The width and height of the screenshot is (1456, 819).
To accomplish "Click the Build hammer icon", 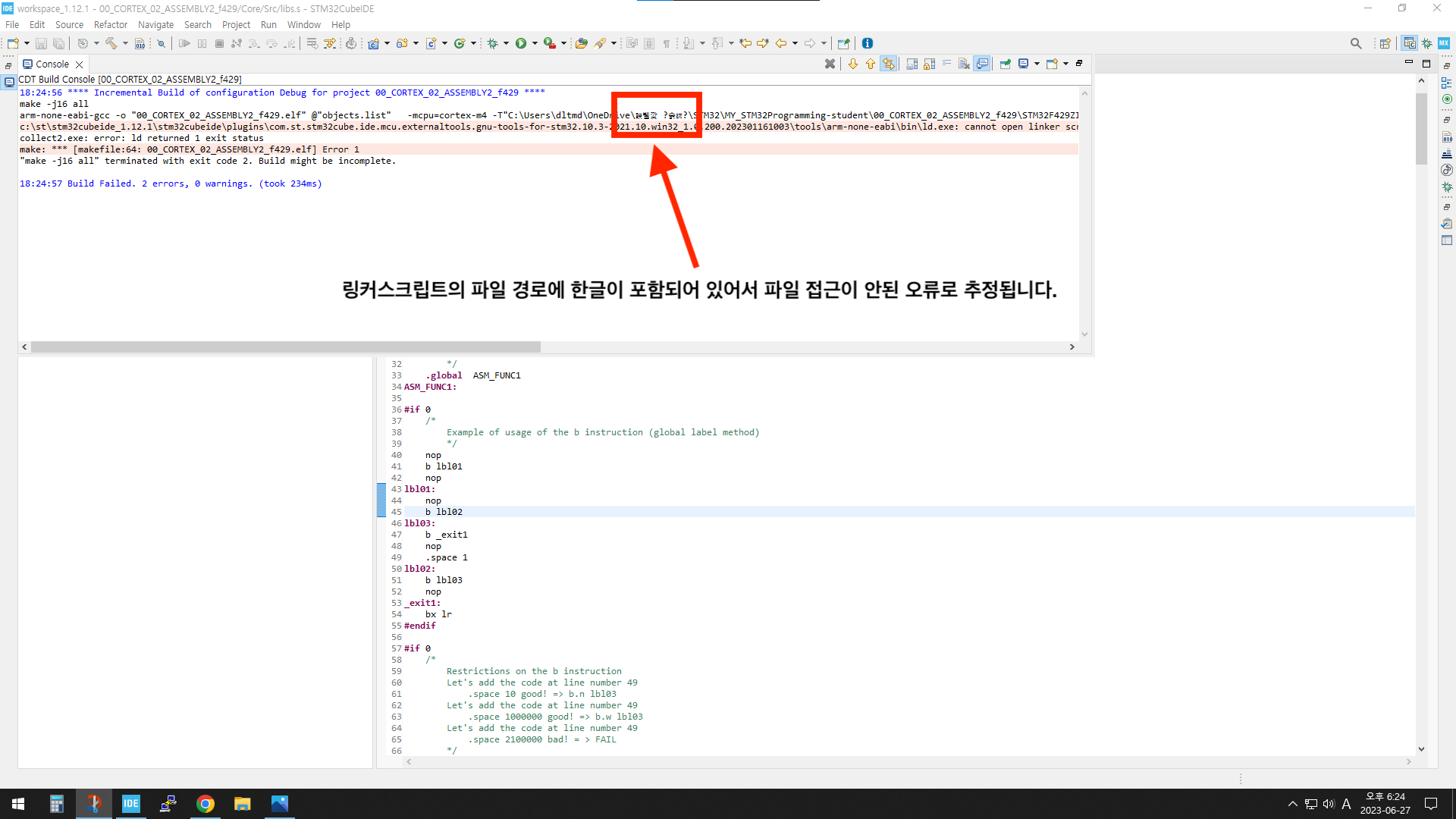I will (x=111, y=43).
